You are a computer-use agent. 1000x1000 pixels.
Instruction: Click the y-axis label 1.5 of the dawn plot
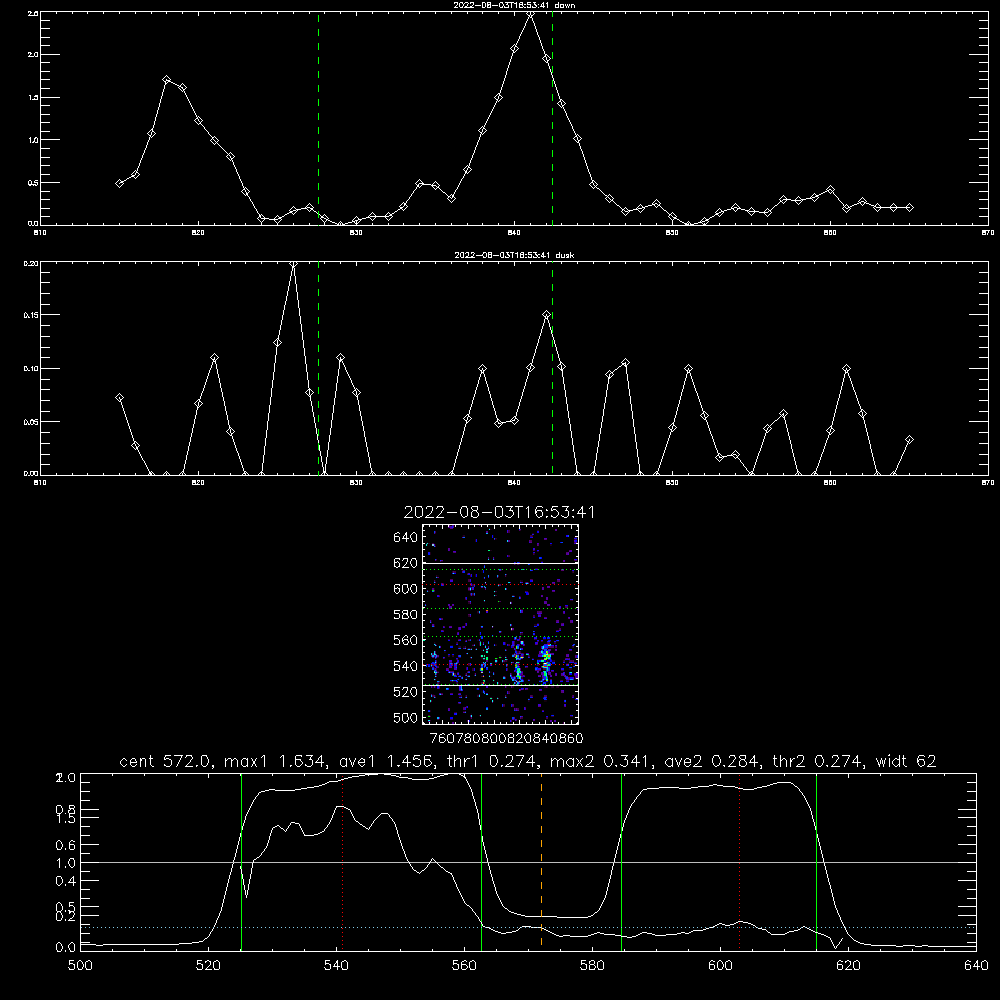click(33, 98)
